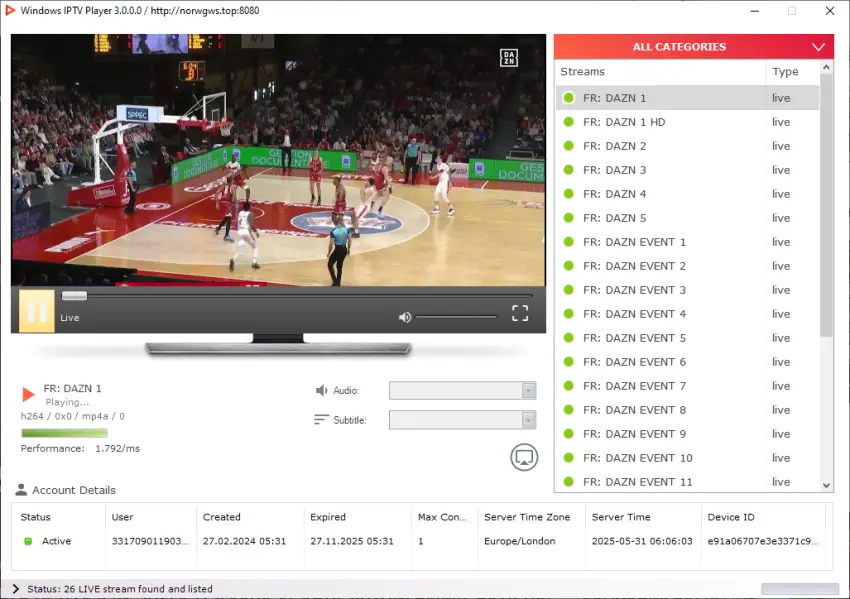The width and height of the screenshot is (850, 599).
Task: Select the FR: DAZN 5 stream
Action: click(x=687, y=218)
